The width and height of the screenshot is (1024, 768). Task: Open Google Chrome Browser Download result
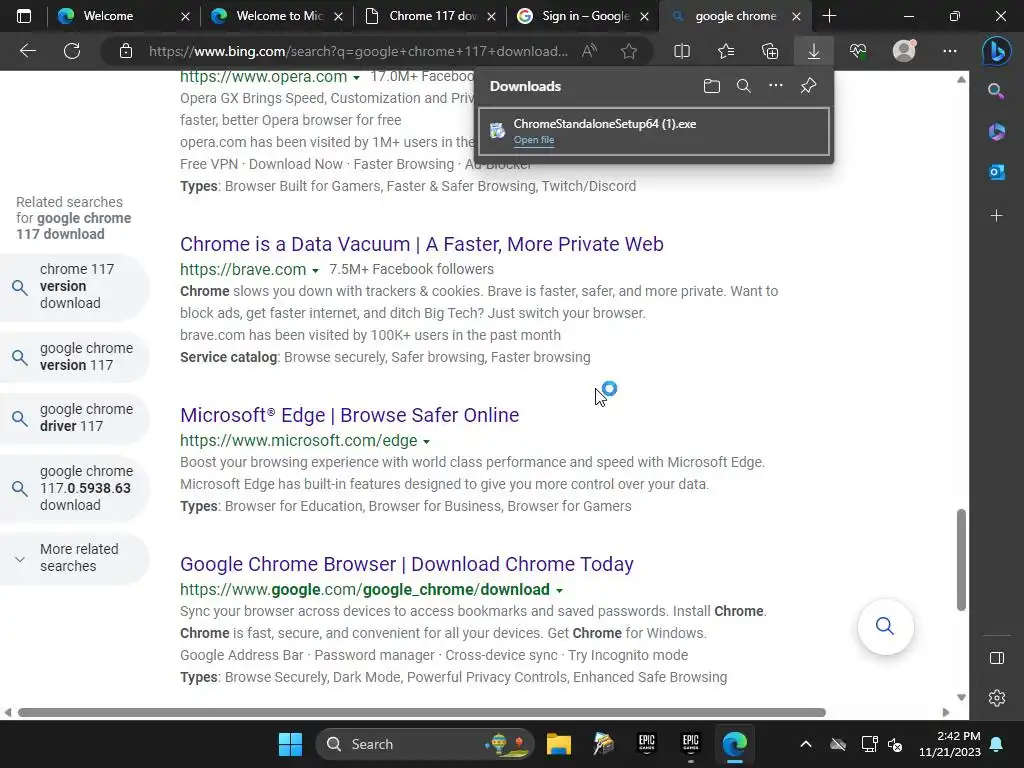coord(407,564)
